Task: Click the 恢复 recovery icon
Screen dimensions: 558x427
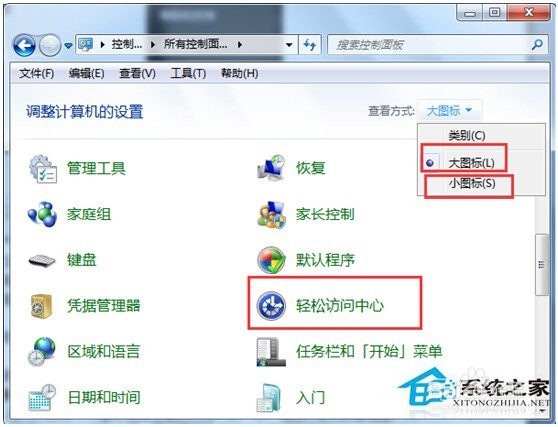Action: click(271, 168)
